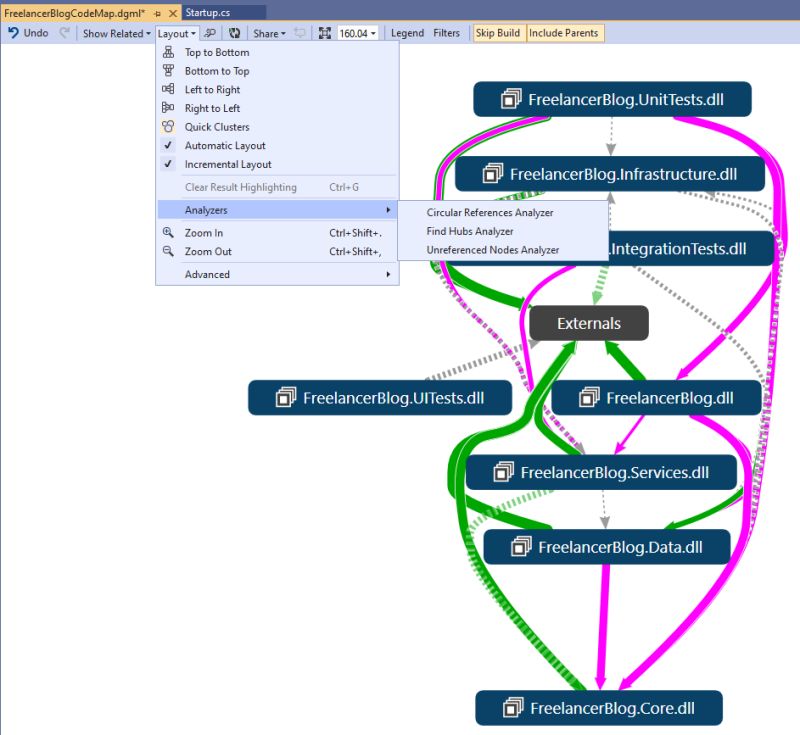
Task: Open the Share dropdown
Action: pos(266,32)
